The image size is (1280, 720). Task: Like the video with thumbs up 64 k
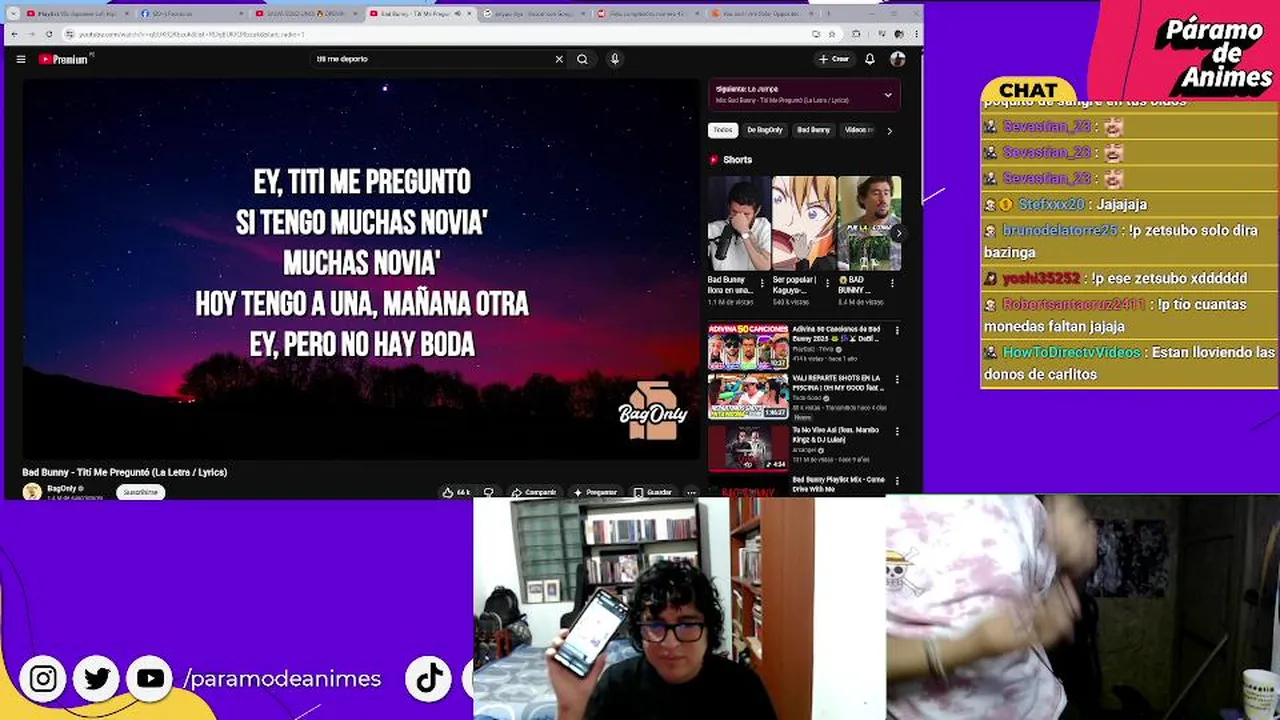[x=457, y=492]
